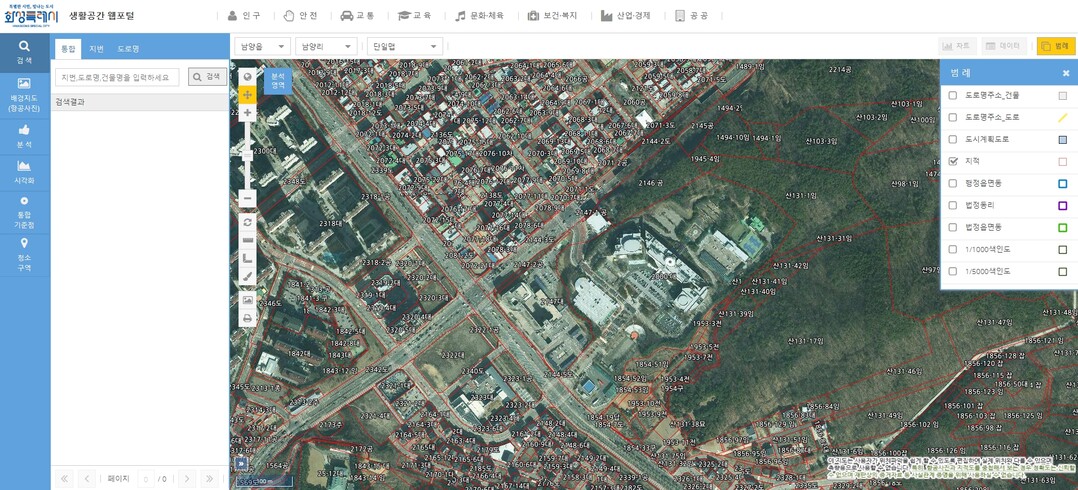Click the zoom out minus button
Image resolution: width=1078 pixels, height=490 pixels.
247,198
